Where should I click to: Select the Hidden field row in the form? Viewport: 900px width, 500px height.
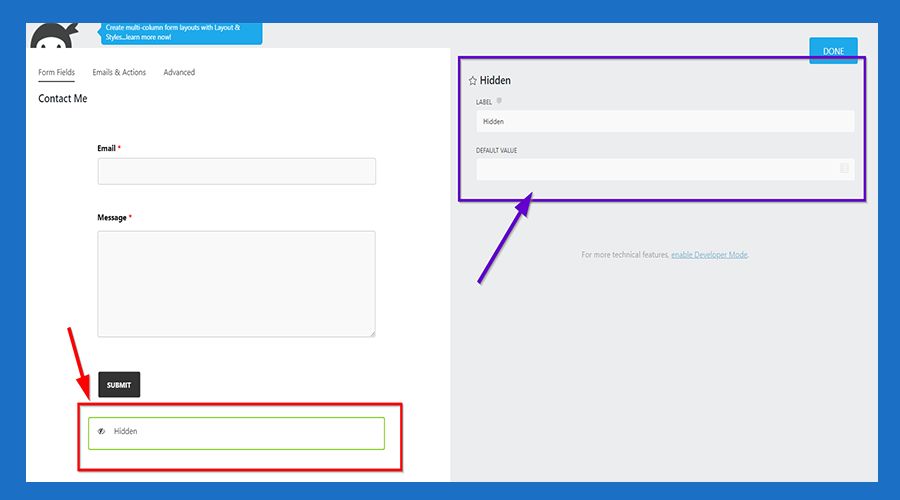236,432
